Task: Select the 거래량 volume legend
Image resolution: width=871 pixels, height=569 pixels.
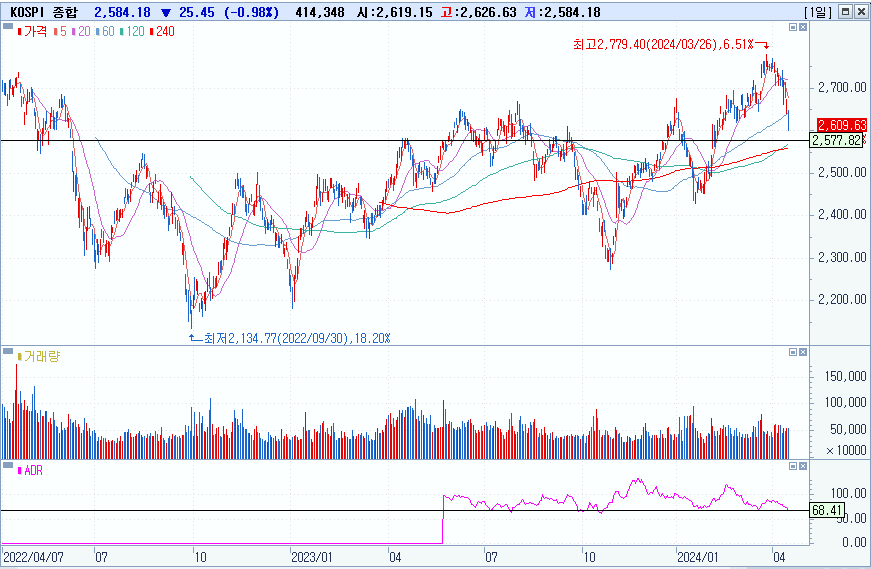Action: [39, 356]
